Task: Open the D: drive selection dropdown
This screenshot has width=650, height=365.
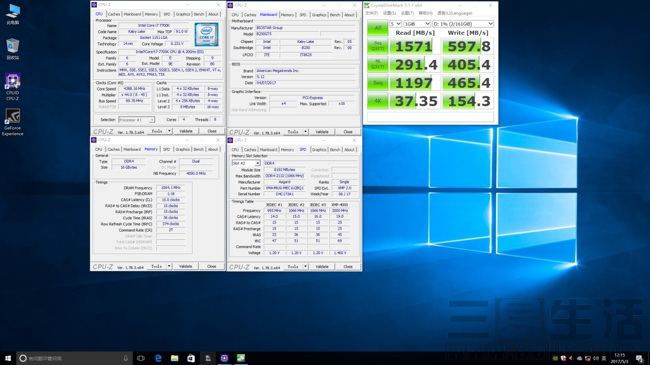Action: point(463,24)
